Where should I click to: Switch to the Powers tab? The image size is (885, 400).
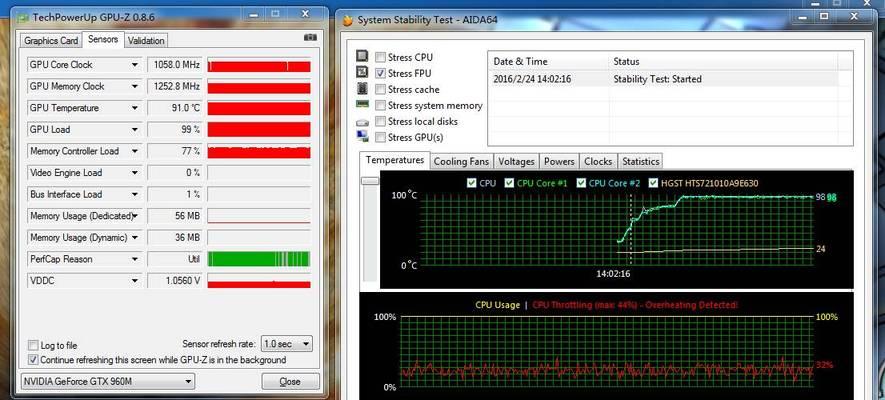(559, 161)
